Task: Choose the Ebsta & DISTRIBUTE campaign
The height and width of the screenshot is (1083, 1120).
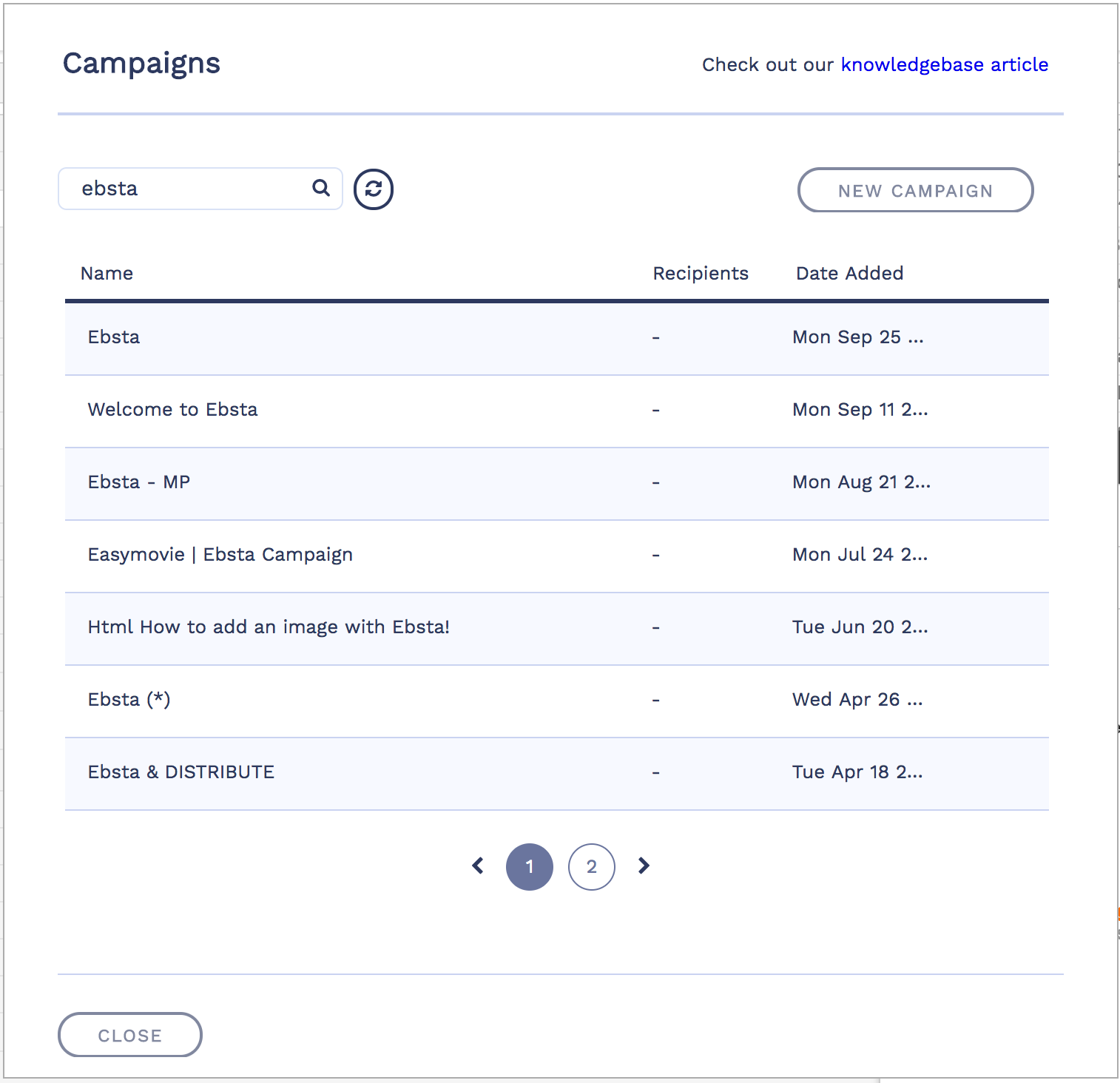Action: (x=181, y=772)
